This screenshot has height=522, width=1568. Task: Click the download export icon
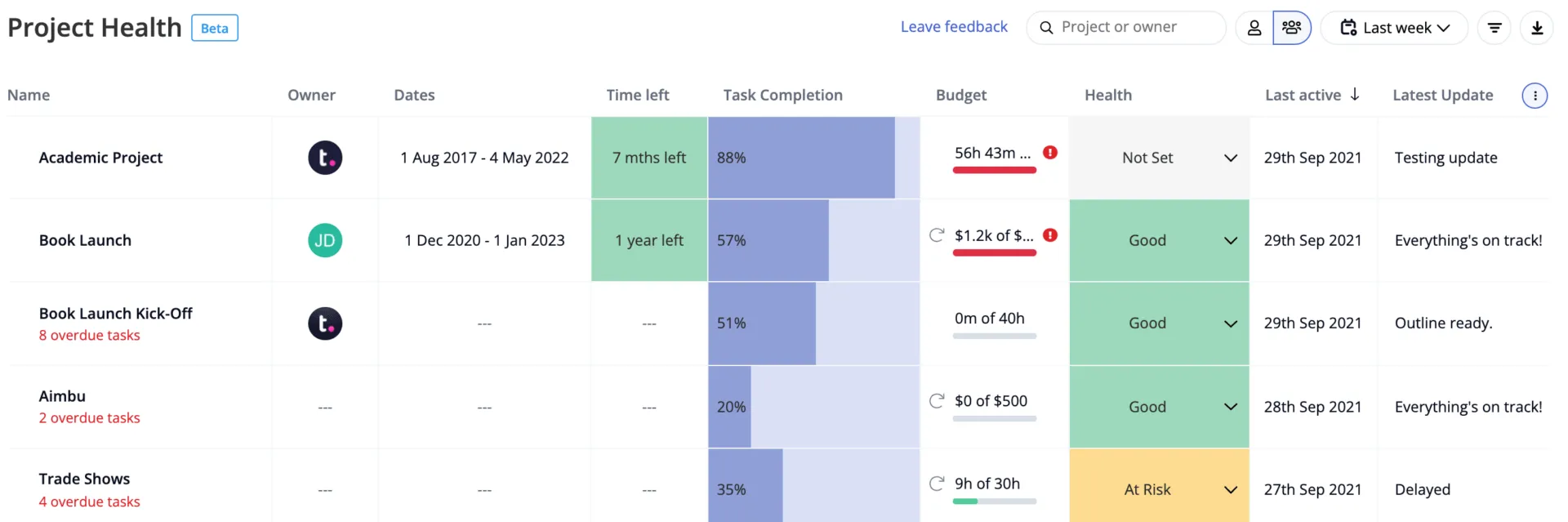tap(1537, 28)
